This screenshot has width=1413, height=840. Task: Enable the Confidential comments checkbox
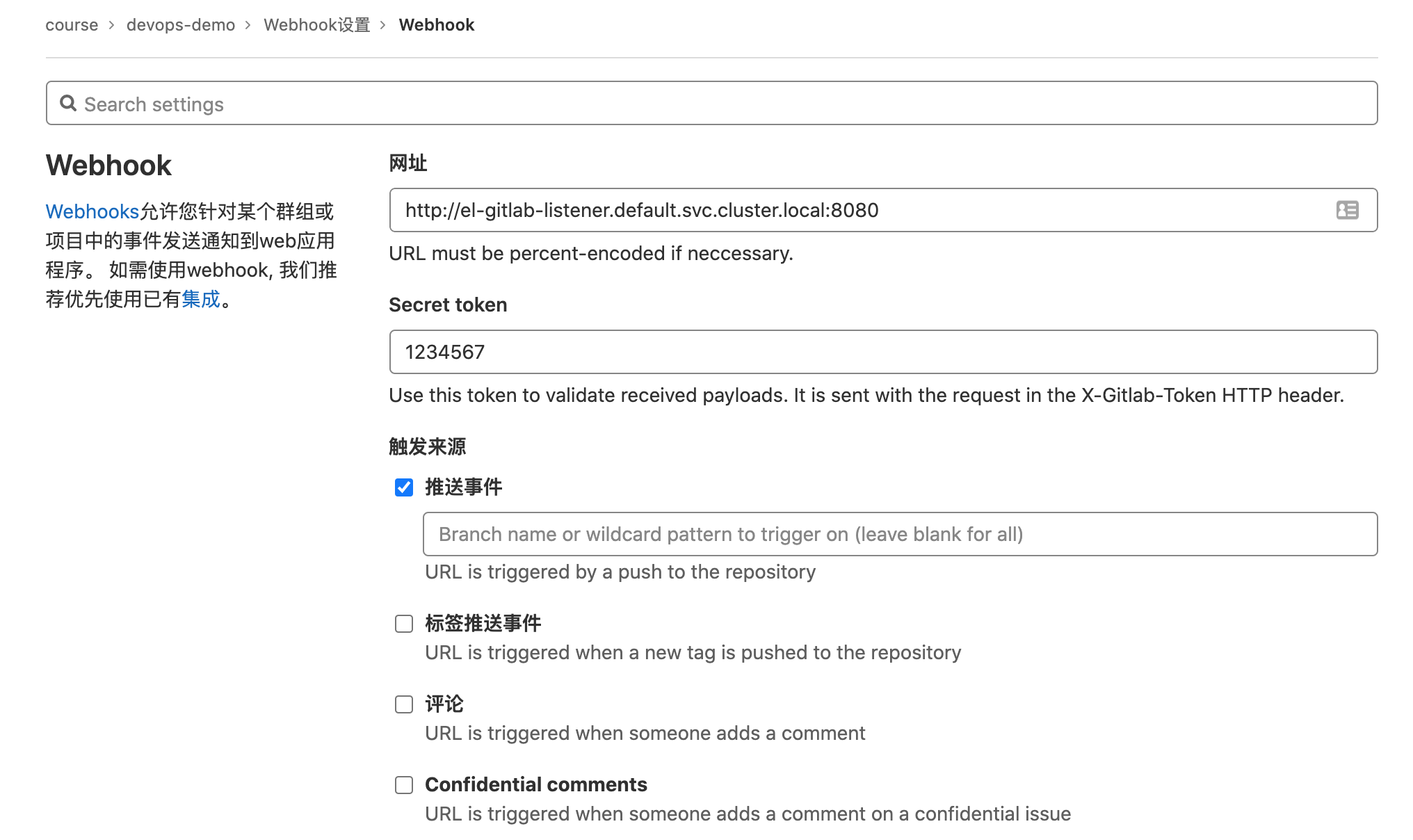coord(404,785)
